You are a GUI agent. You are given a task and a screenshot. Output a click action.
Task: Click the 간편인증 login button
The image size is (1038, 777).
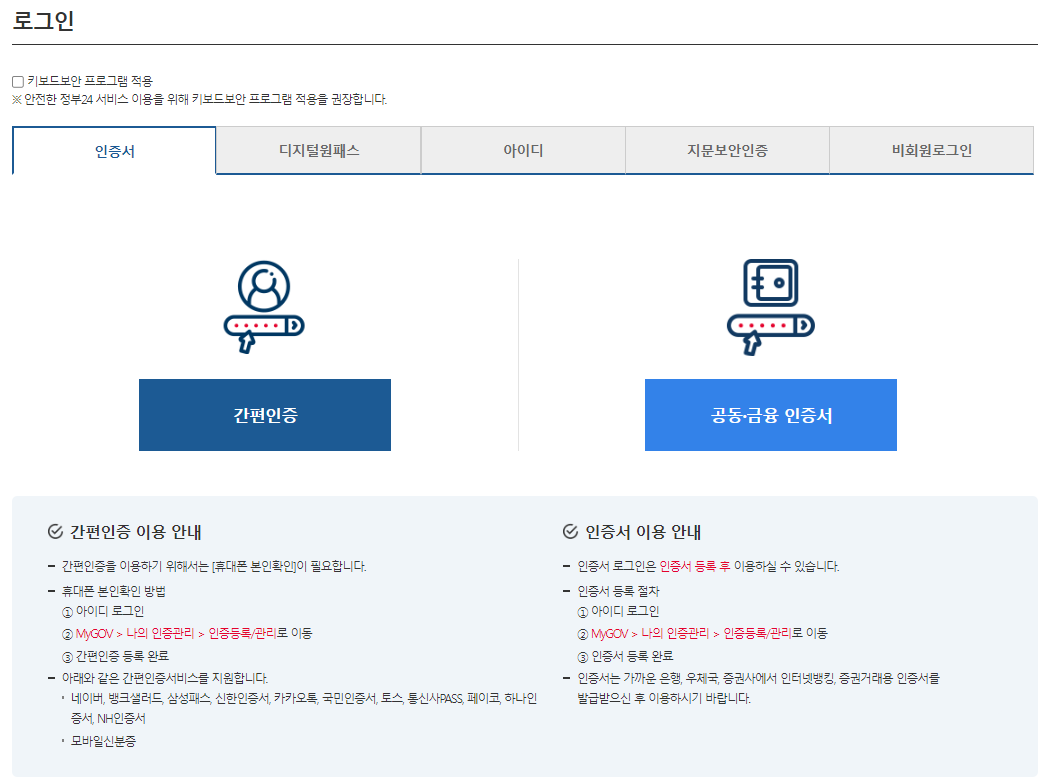[x=264, y=414]
